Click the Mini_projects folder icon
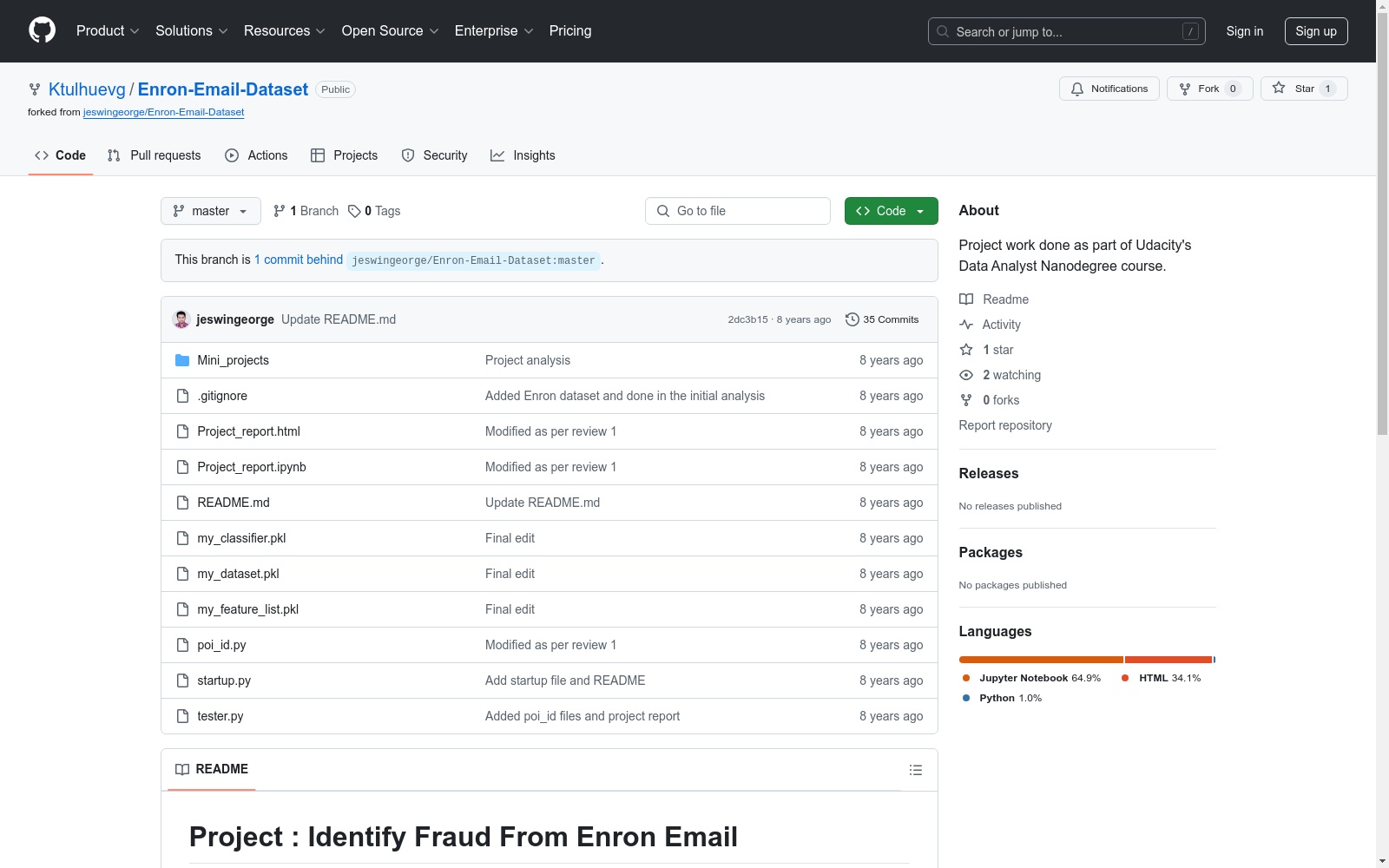 coord(182,360)
